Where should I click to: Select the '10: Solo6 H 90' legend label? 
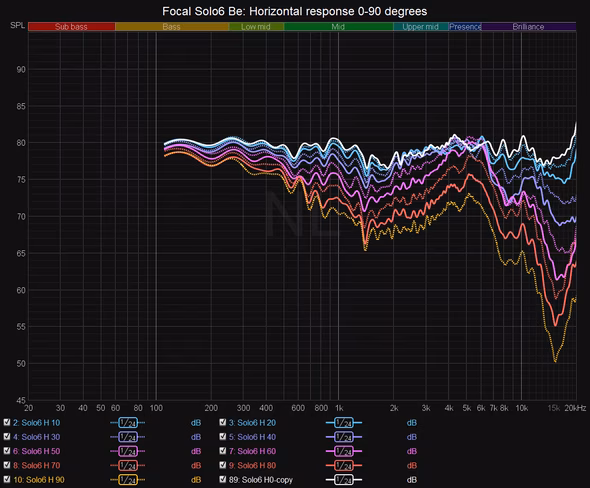coord(39,480)
